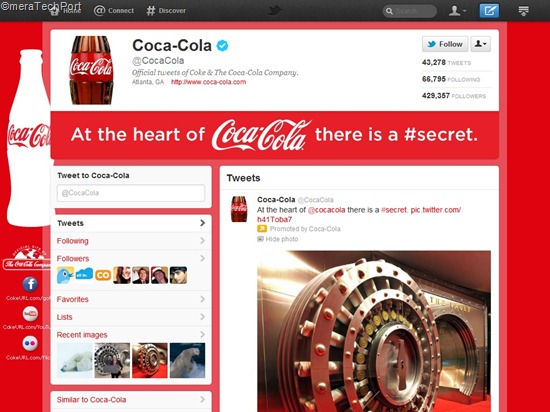Viewport: 550px width, 412px height.
Task: Expand the Recent images section
Action: 131,335
